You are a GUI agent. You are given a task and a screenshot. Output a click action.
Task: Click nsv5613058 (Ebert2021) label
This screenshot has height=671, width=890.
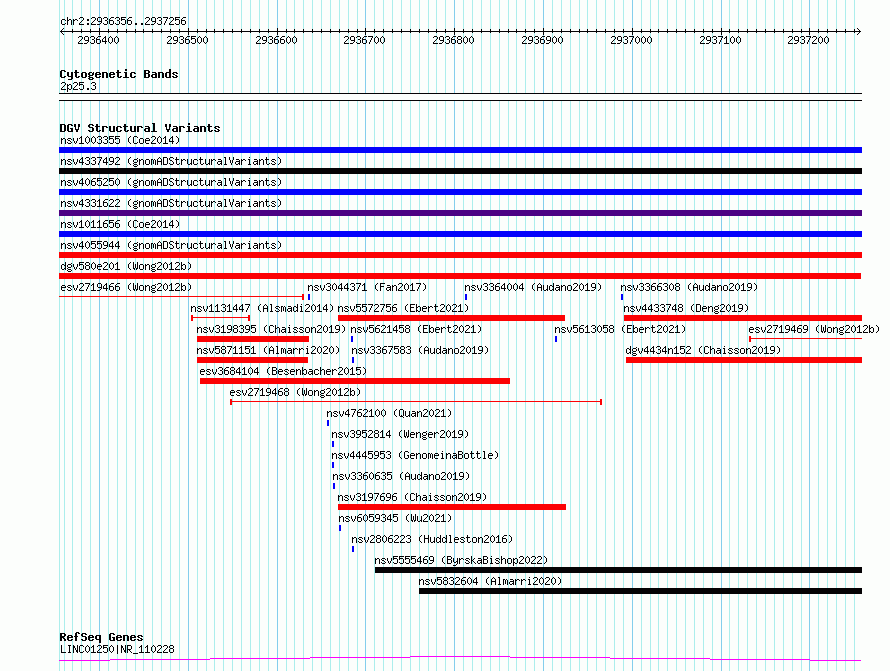point(620,329)
